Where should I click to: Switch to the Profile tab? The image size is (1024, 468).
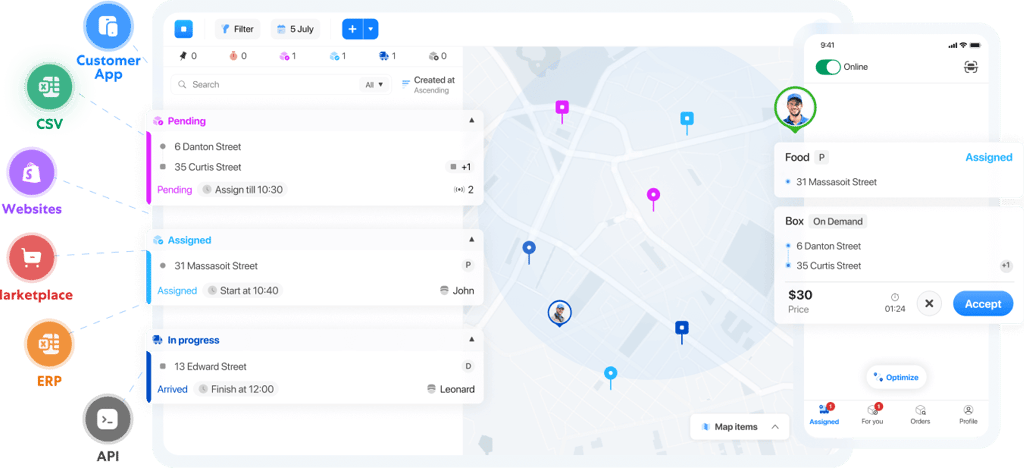968,414
